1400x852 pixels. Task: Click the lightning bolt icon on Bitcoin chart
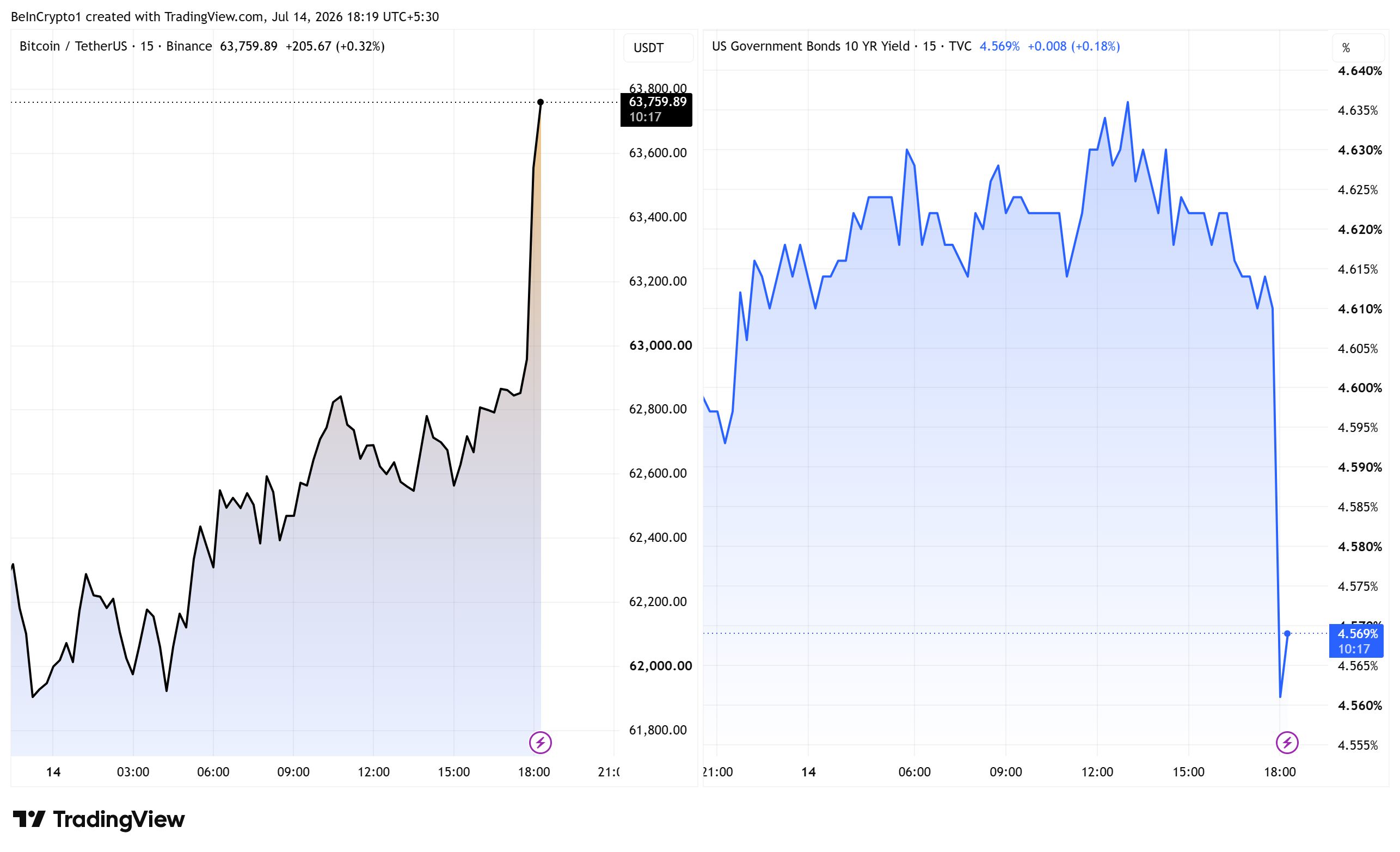click(541, 743)
